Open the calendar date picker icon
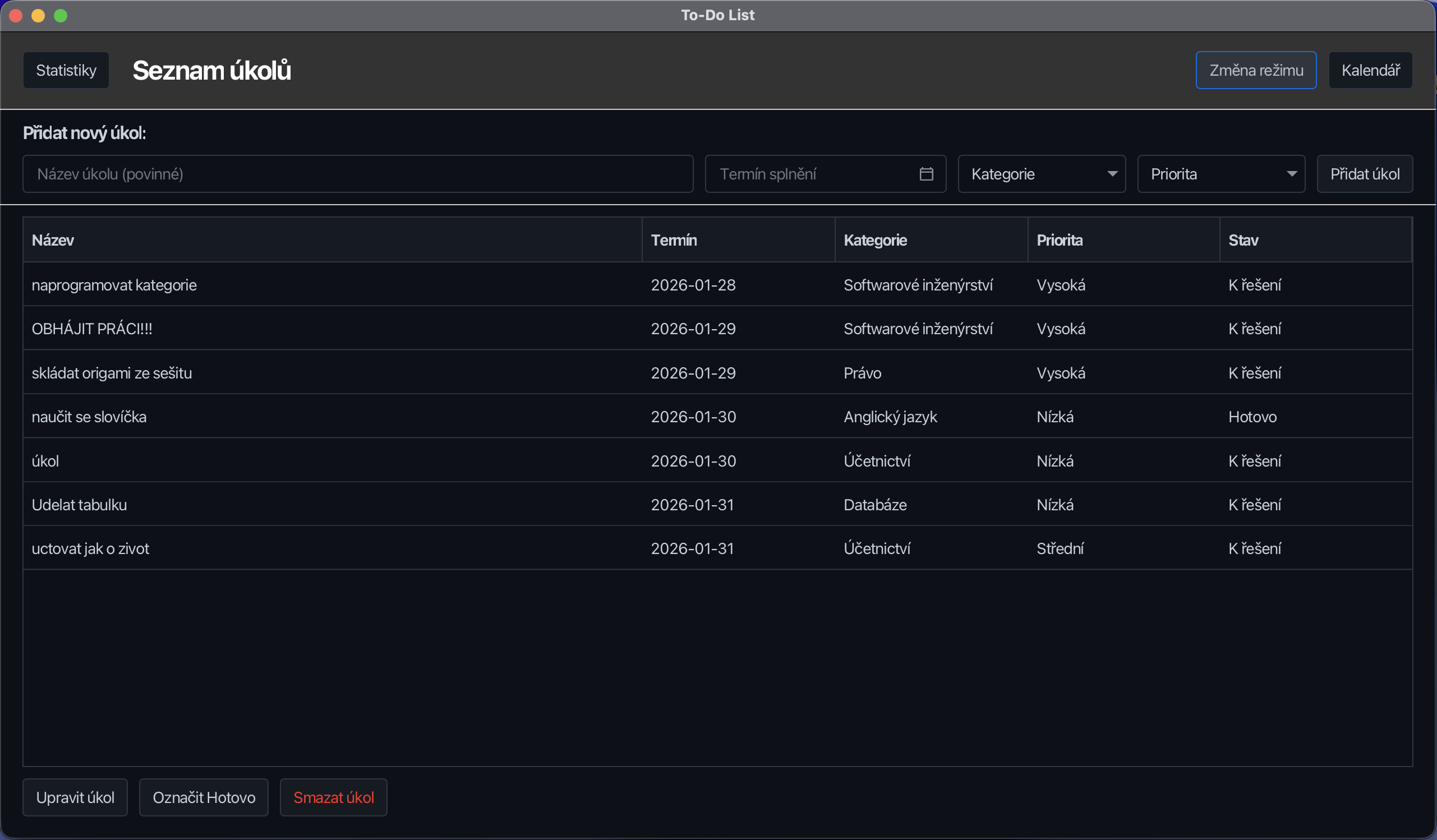1437x840 pixels. pyautogui.click(x=926, y=174)
